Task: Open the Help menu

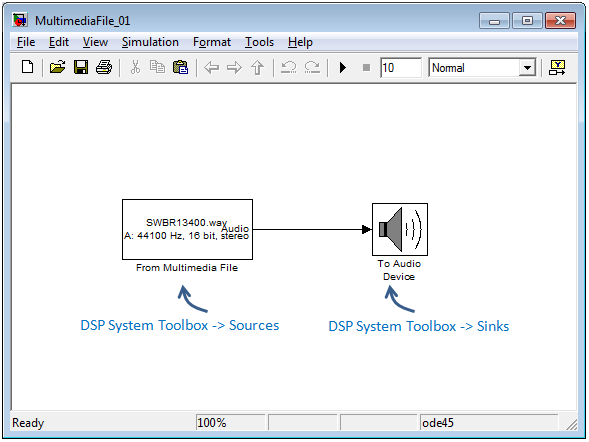Action: [300, 42]
